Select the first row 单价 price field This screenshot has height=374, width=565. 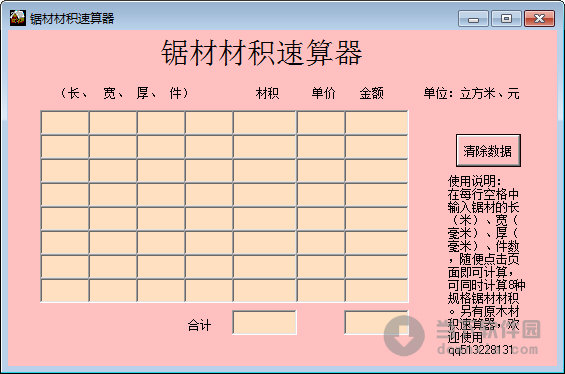click(x=321, y=123)
